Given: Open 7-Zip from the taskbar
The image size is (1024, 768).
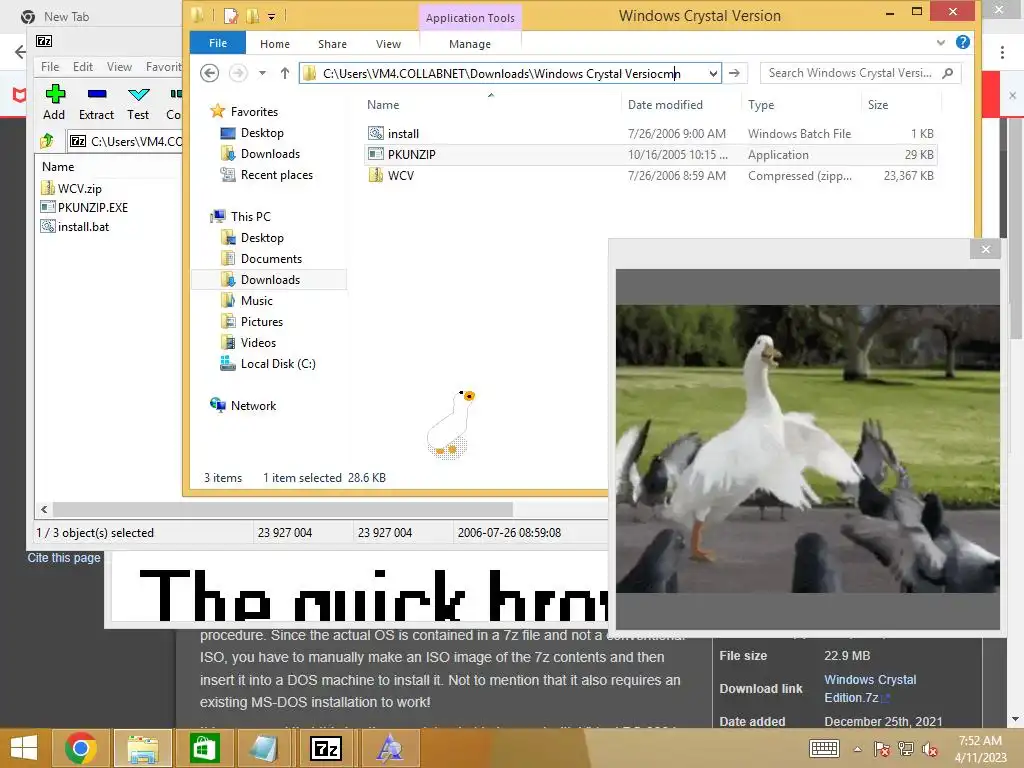Looking at the screenshot, I should tap(325, 748).
